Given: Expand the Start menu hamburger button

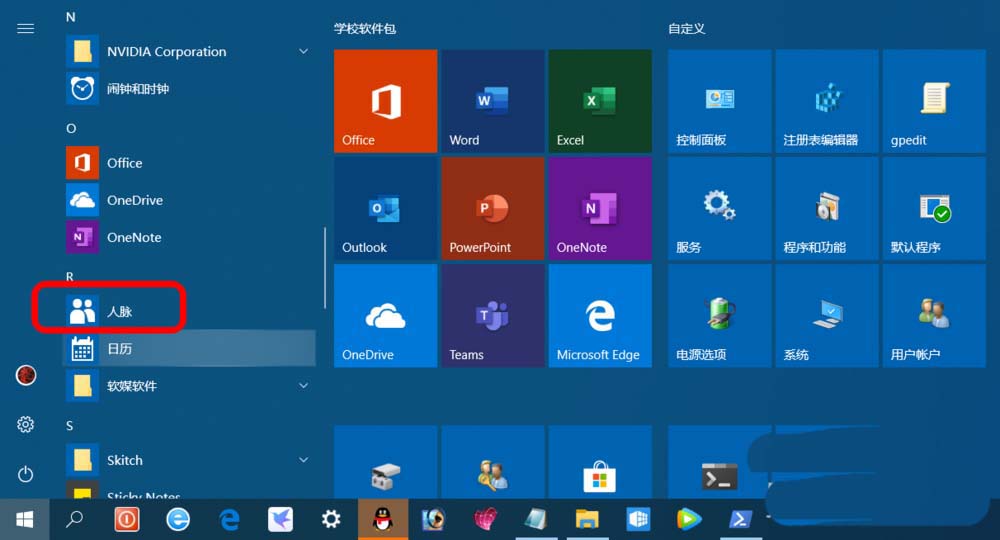Looking at the screenshot, I should click(x=26, y=29).
